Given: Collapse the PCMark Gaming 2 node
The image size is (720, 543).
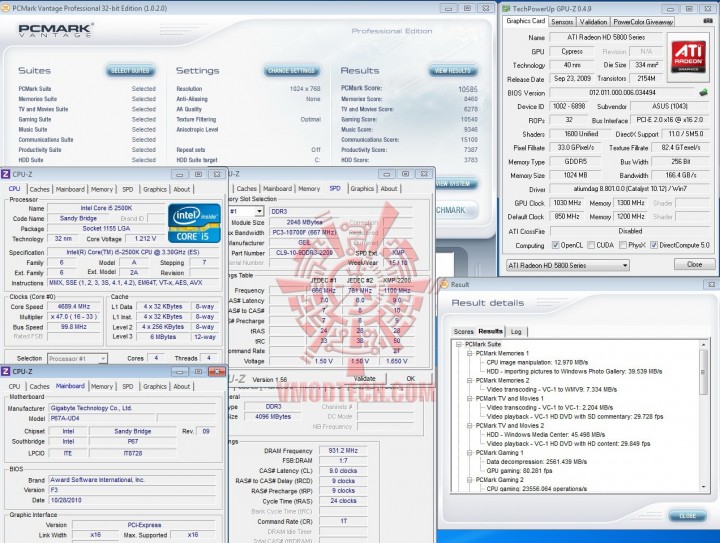Looking at the screenshot, I should (469, 480).
